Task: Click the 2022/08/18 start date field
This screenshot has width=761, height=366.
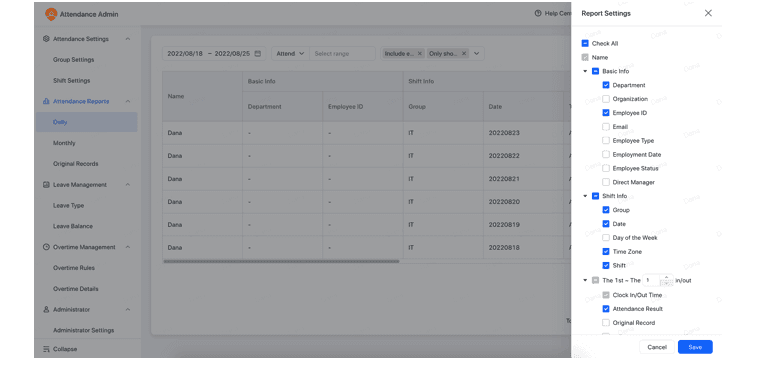Action: pos(185,53)
